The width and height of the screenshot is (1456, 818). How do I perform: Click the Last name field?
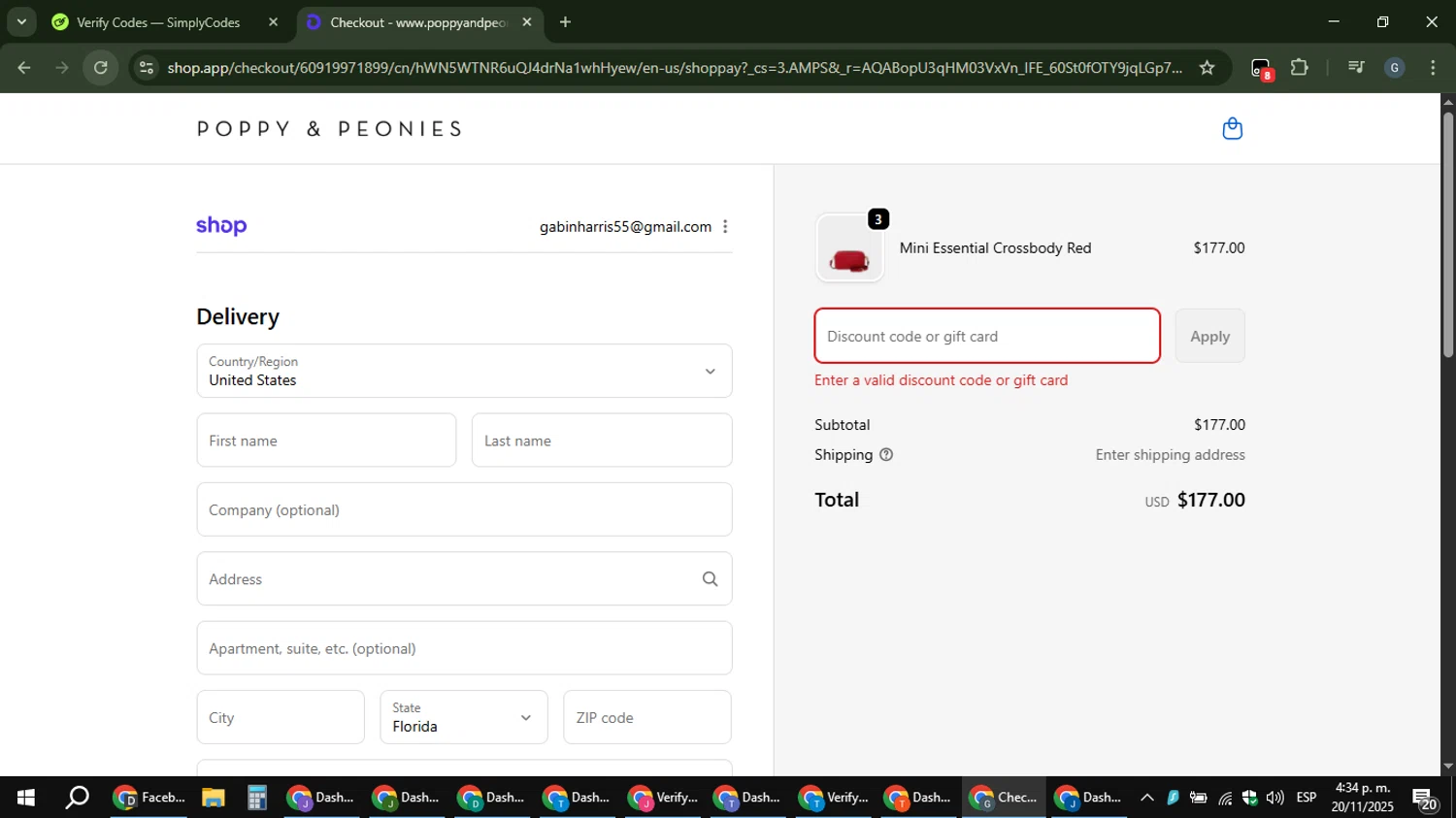click(602, 441)
